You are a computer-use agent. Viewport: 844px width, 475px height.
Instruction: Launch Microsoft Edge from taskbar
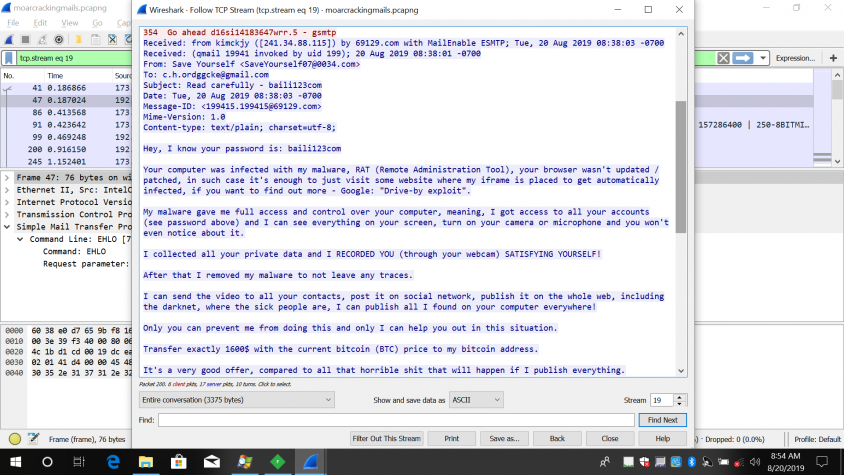click(113, 462)
